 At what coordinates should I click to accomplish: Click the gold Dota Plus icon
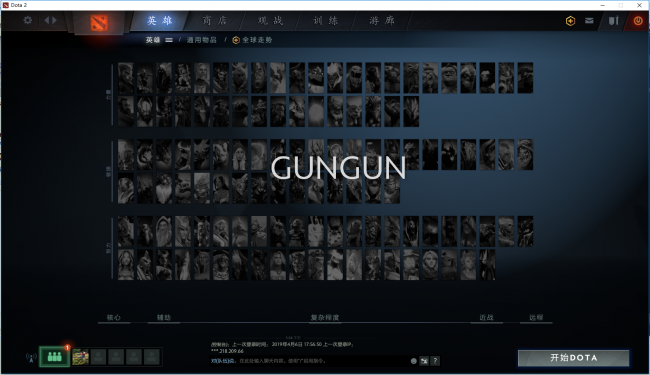coord(570,21)
